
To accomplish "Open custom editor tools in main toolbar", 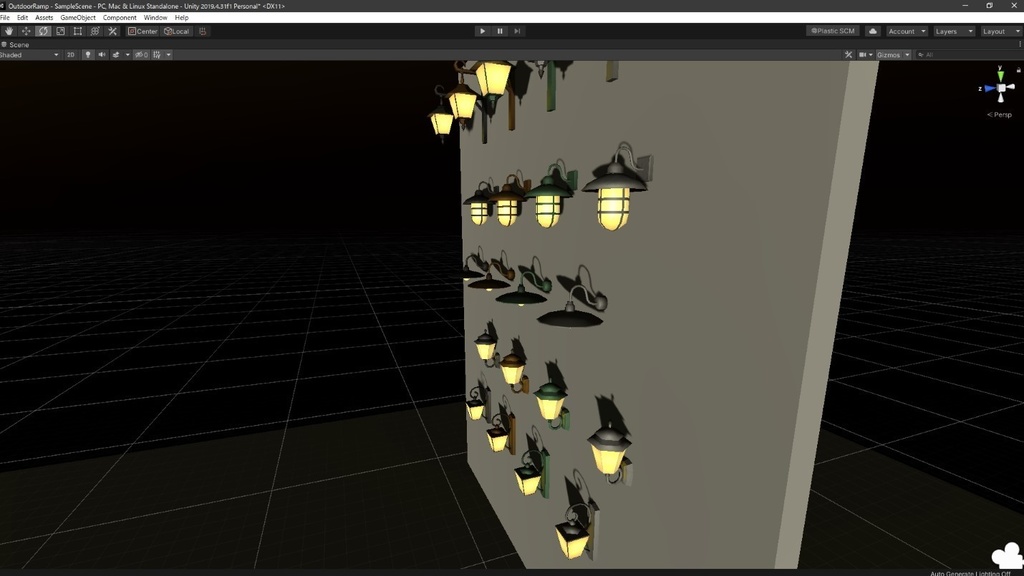I will [x=112, y=31].
